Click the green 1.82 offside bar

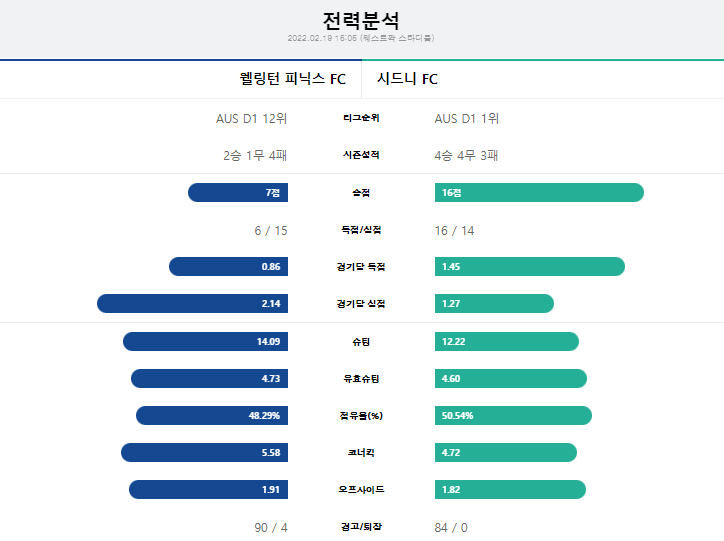511,489
